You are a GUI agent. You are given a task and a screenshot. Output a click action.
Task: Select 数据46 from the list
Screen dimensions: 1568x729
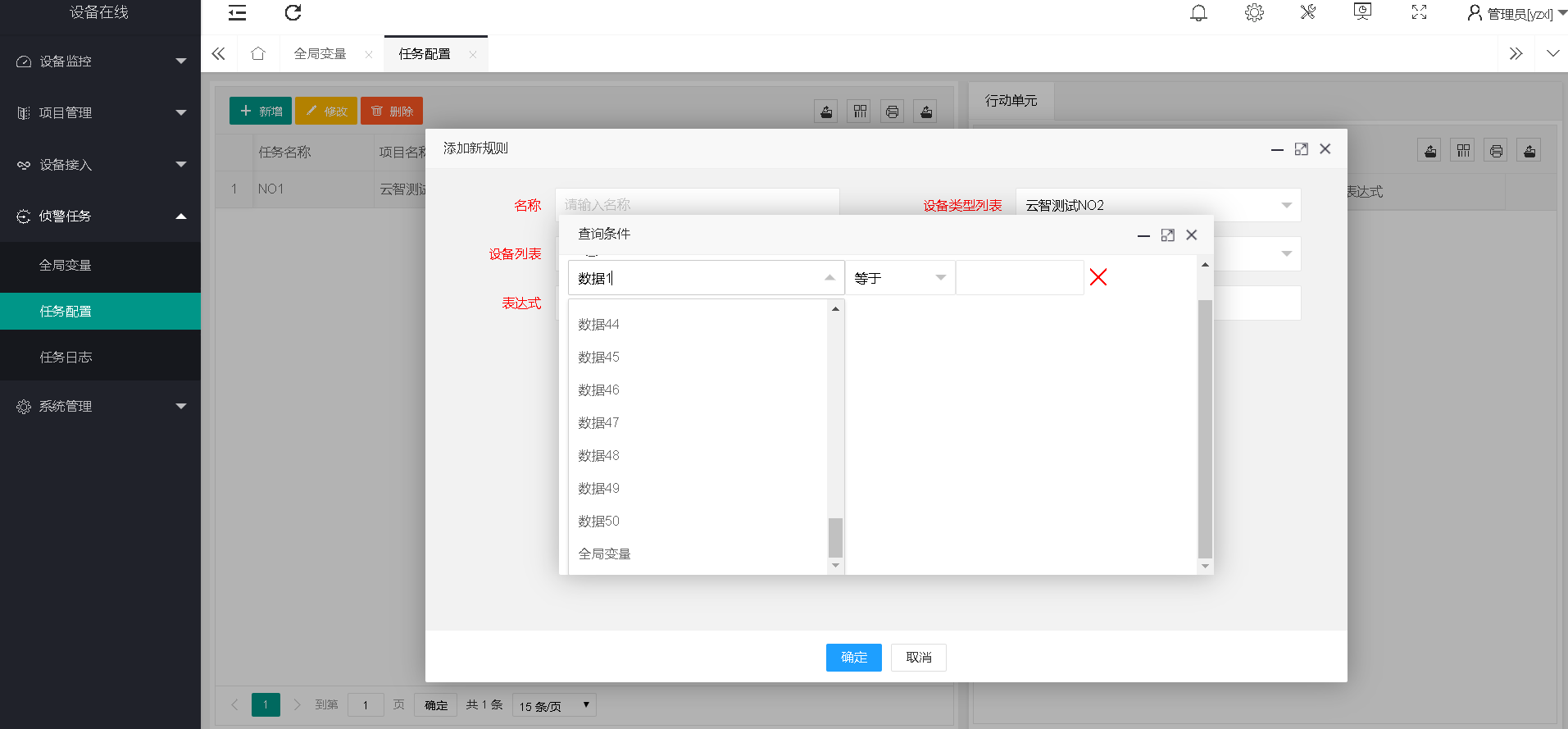tap(699, 390)
